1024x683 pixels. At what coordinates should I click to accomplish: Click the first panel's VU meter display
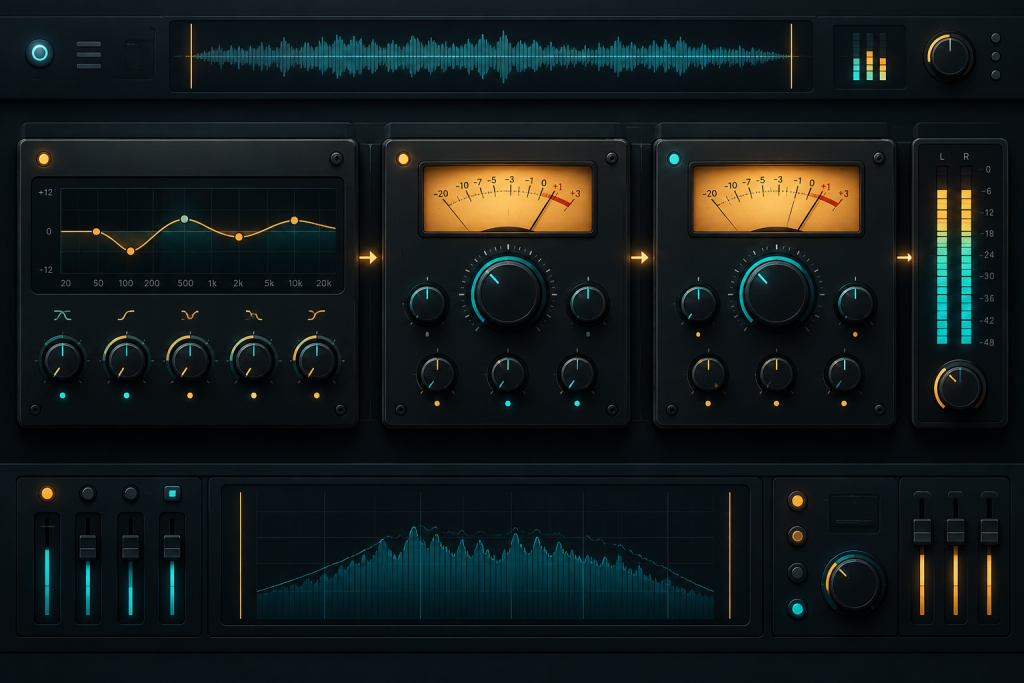click(507, 199)
